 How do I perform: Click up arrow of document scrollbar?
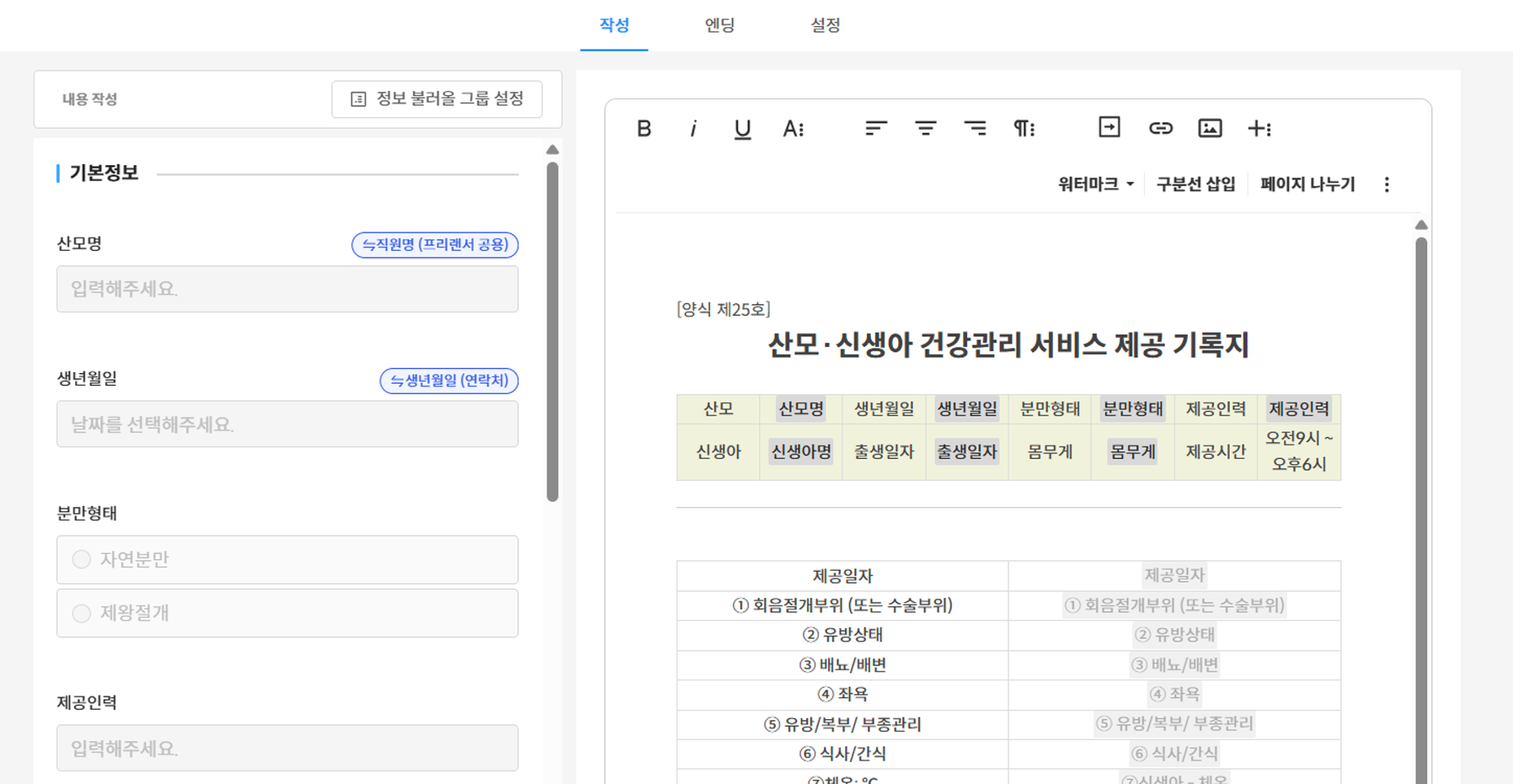pos(1421,225)
